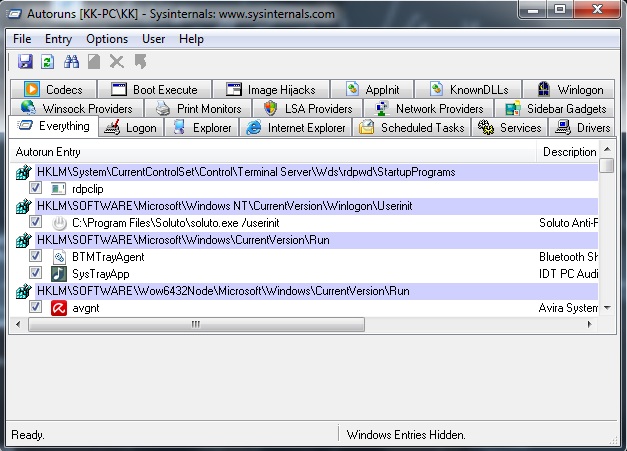This screenshot has width=627, height=451.
Task: Open the Internet Explorer tab
Action: click(296, 128)
